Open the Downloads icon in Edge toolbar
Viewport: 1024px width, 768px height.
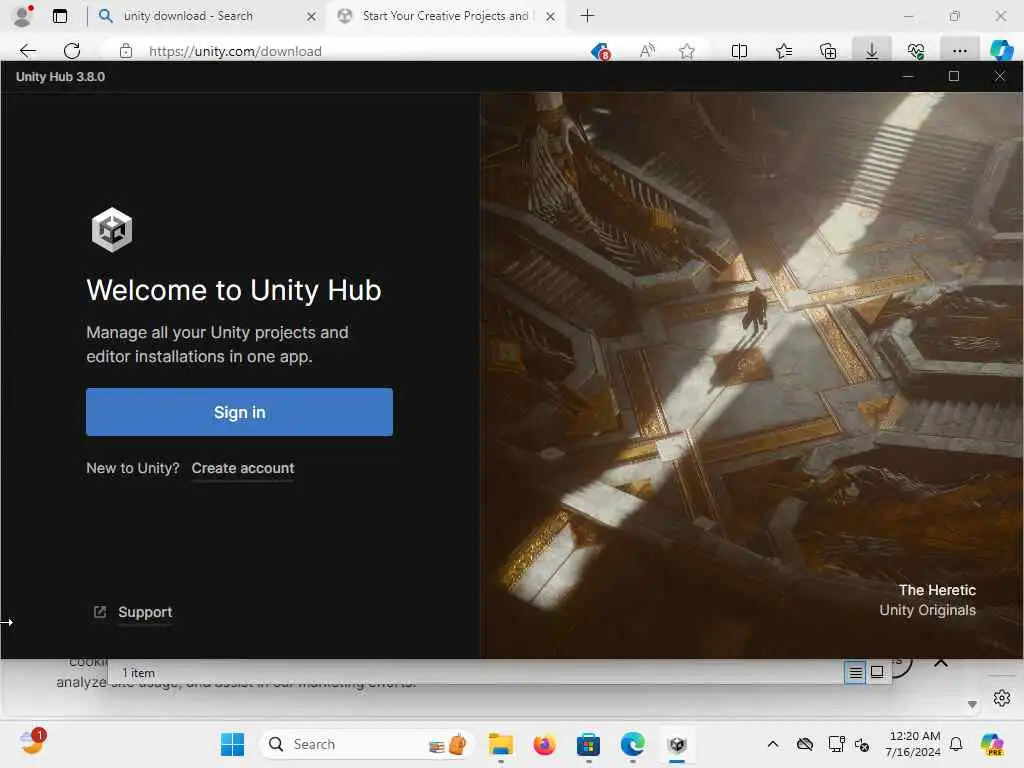click(872, 51)
